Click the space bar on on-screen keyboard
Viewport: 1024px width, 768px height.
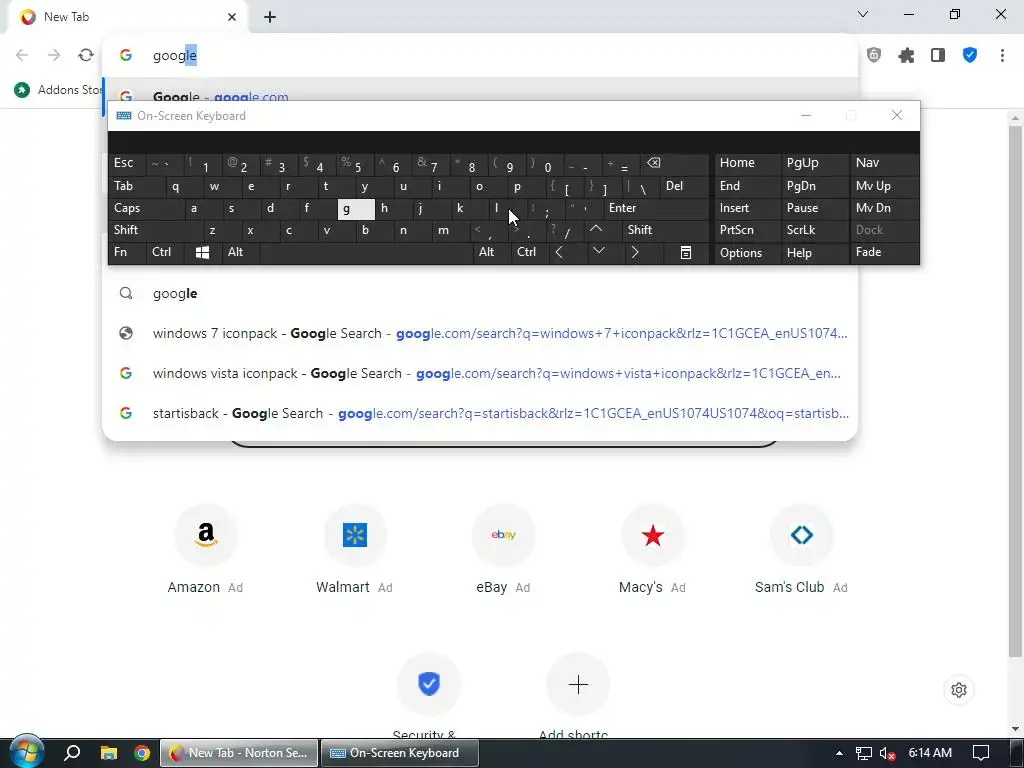(366, 253)
